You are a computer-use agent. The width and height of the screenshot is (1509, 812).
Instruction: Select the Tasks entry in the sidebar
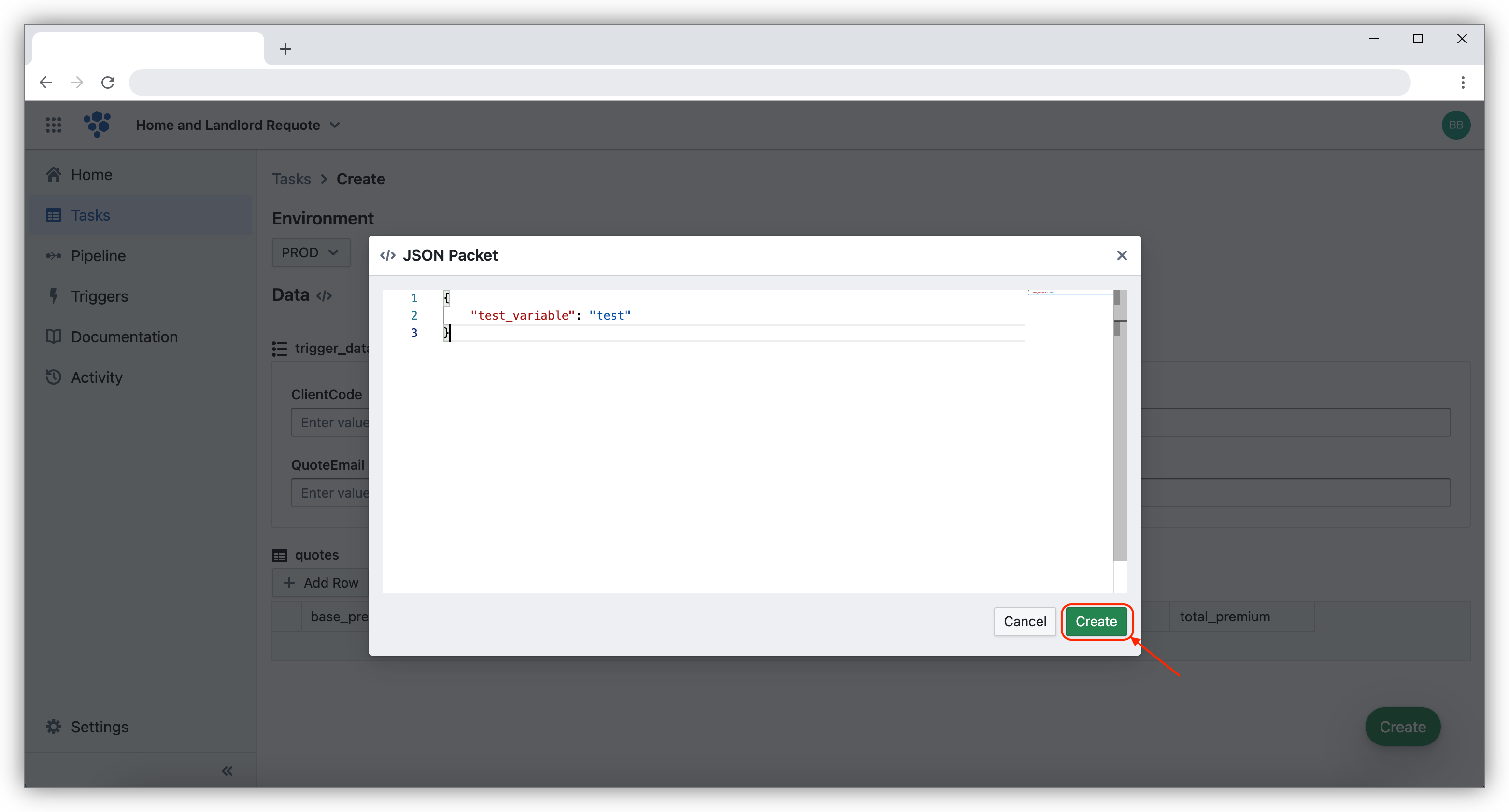[92, 215]
